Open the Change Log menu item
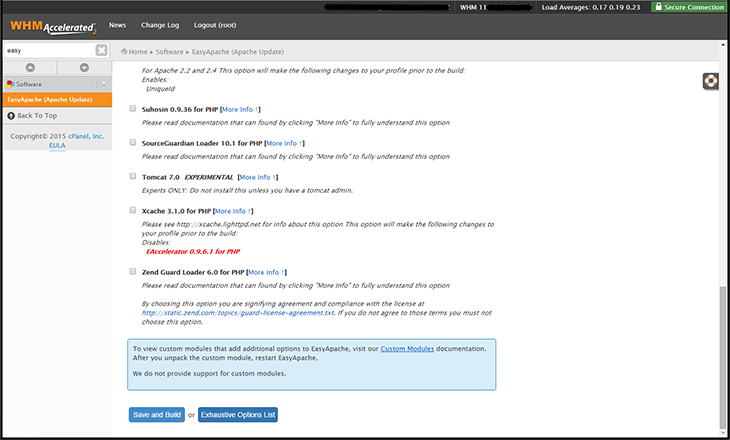This screenshot has height=440, width=730. coord(160,25)
